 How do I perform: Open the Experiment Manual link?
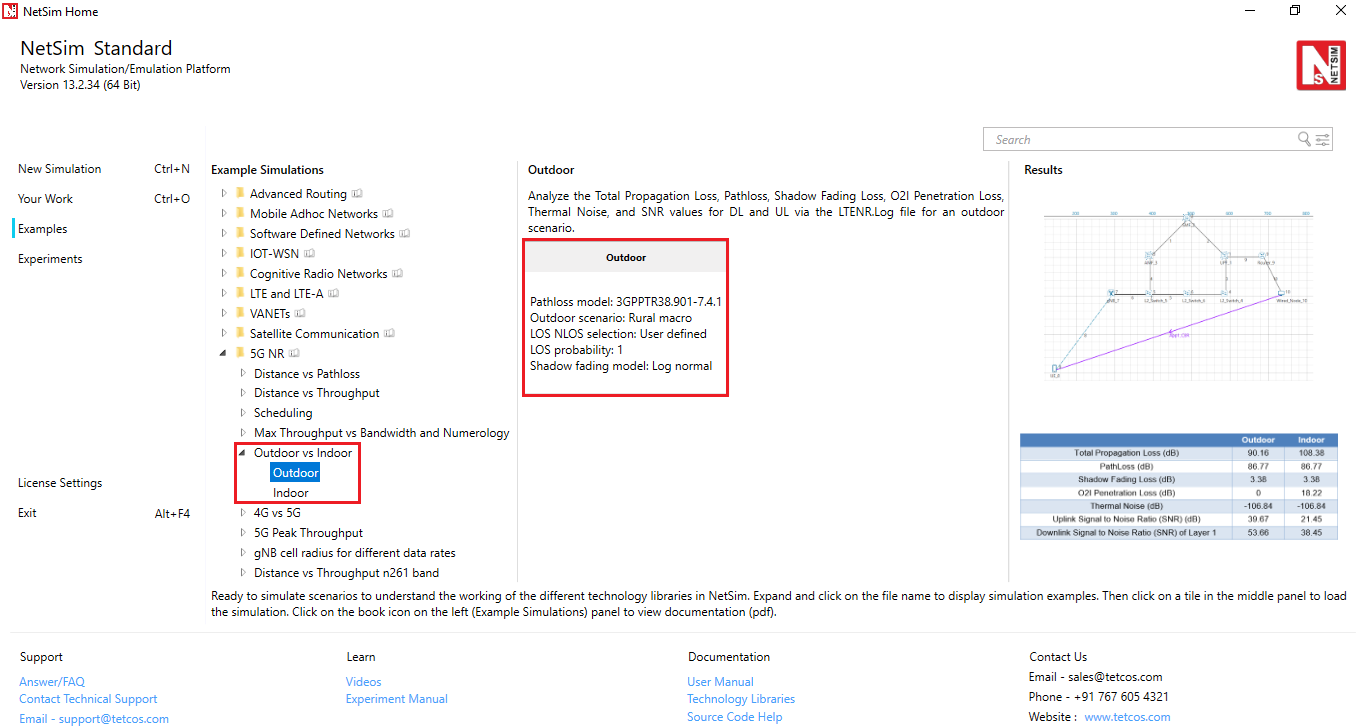coord(397,699)
